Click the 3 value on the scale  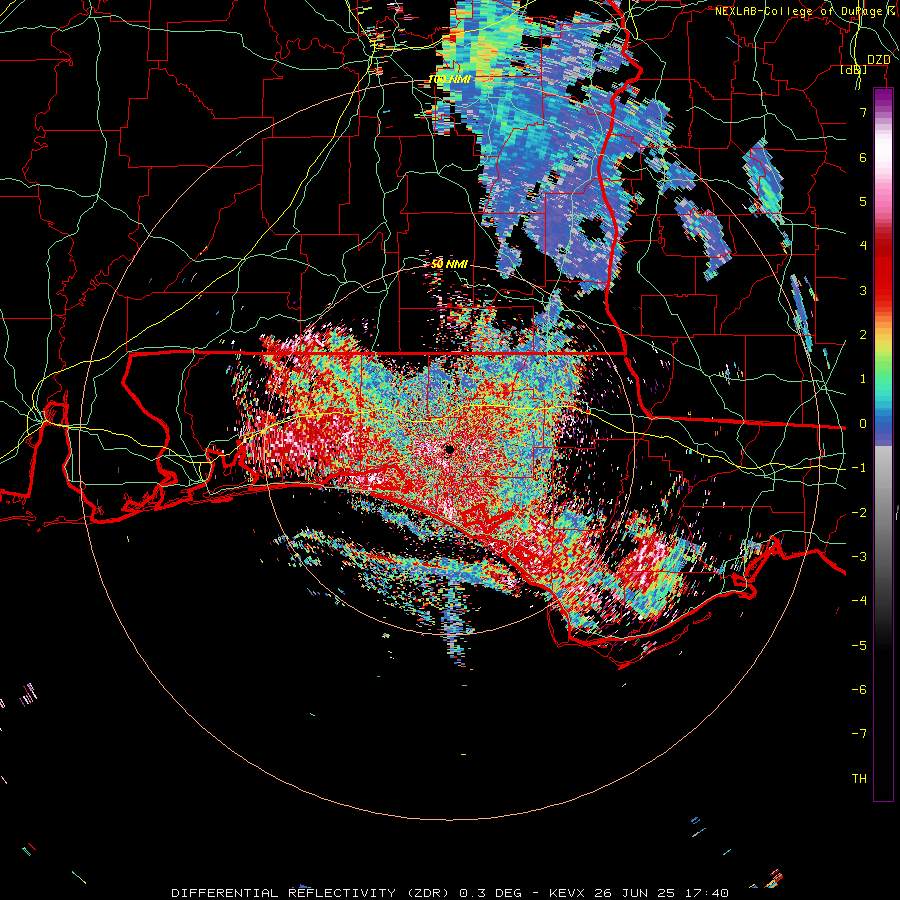point(863,290)
